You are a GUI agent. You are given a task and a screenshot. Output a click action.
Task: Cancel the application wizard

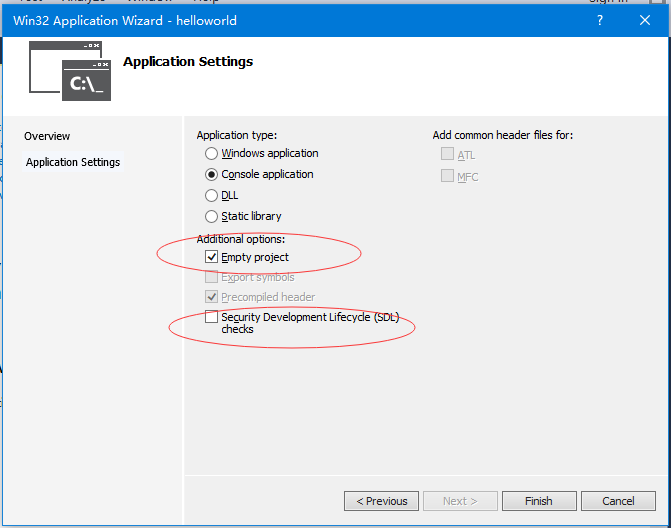(618, 501)
